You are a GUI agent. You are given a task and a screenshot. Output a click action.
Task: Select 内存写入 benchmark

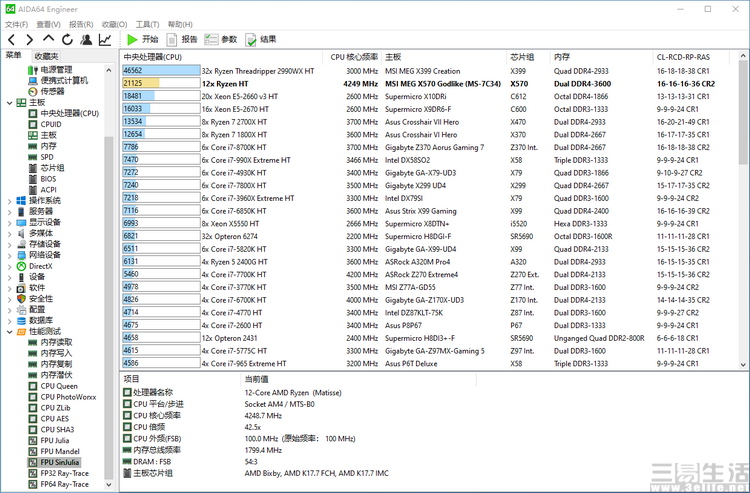point(50,353)
